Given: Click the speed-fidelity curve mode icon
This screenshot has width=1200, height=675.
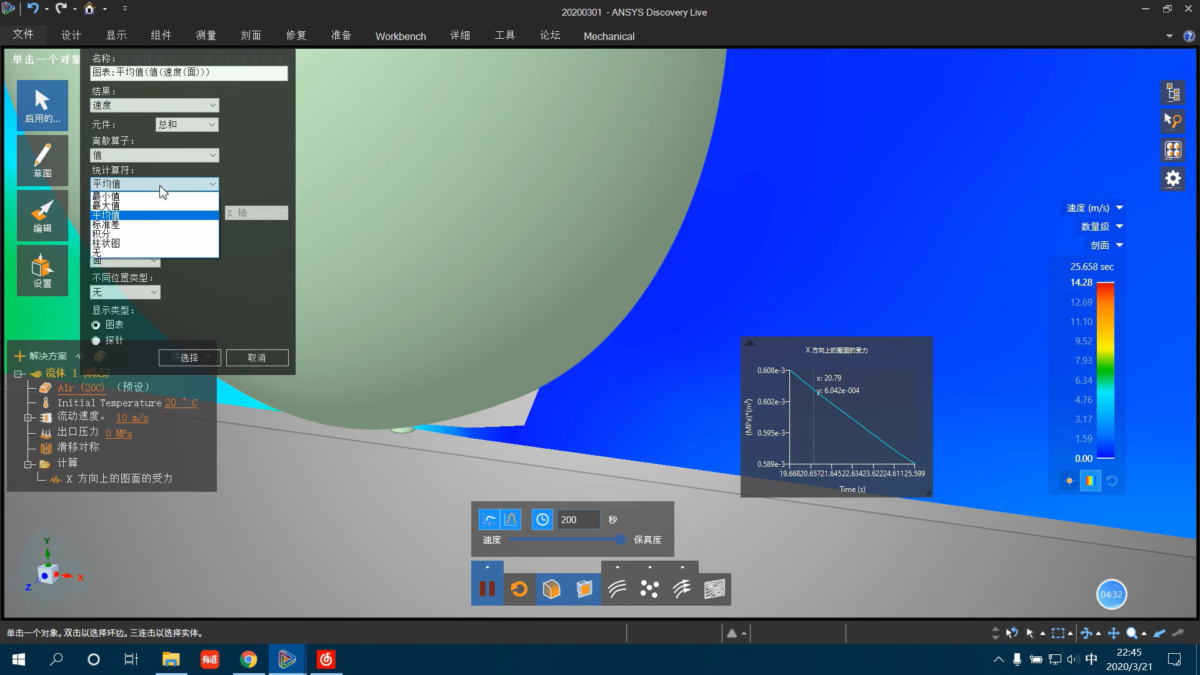Looking at the screenshot, I should pyautogui.click(x=489, y=519).
